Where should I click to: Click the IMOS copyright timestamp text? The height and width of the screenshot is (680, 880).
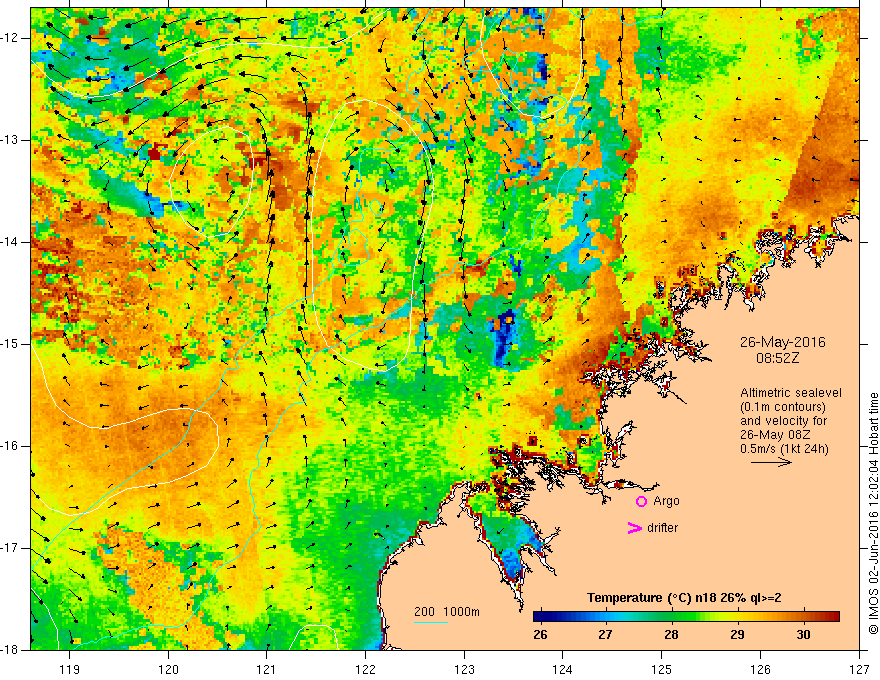(873, 513)
